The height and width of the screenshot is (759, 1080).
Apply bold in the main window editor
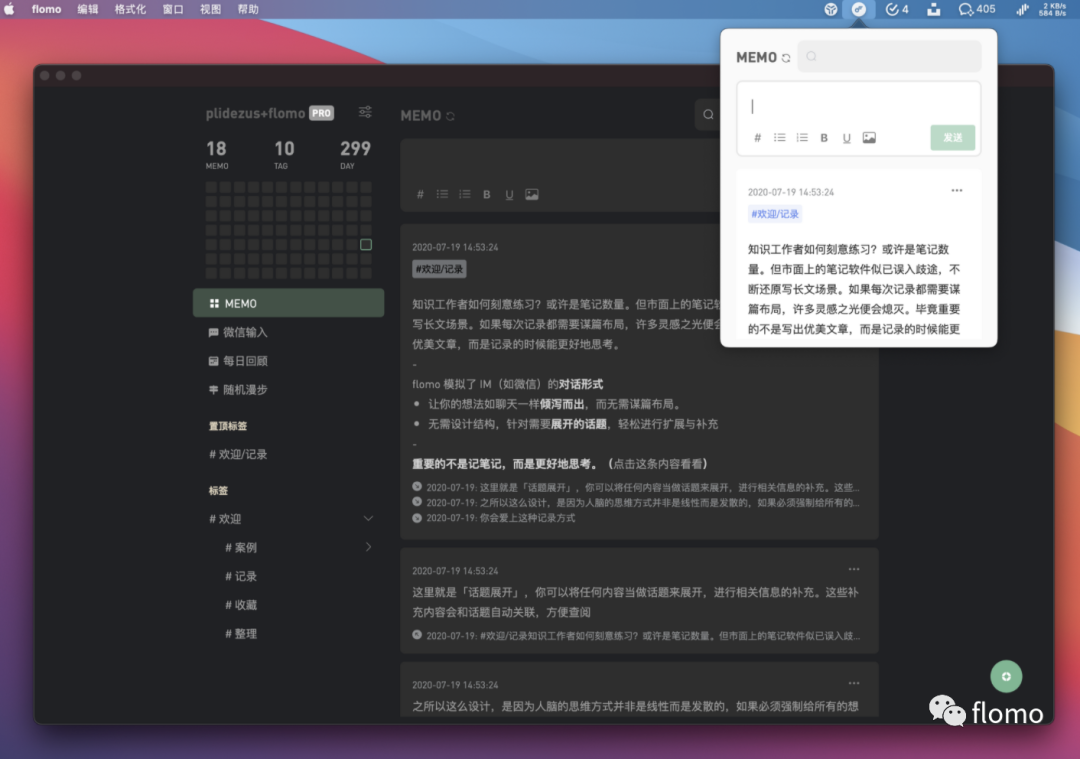(x=486, y=194)
